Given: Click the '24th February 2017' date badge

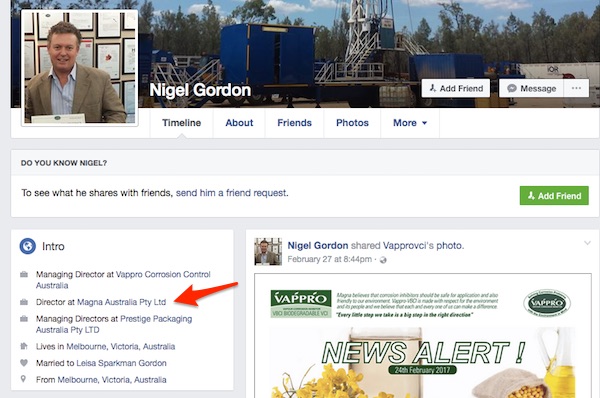Looking at the screenshot, I should pyautogui.click(x=422, y=370).
